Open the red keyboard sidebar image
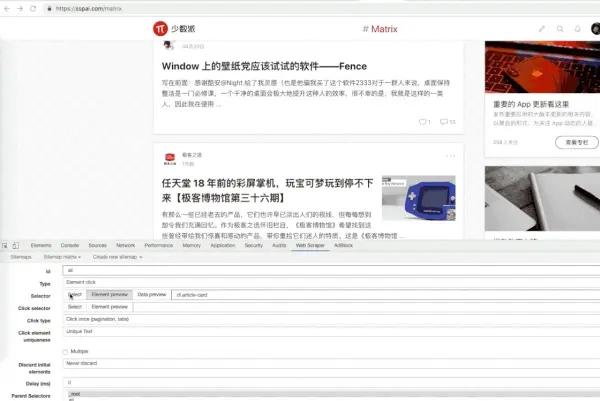This screenshot has width=600, height=401. click(542, 67)
